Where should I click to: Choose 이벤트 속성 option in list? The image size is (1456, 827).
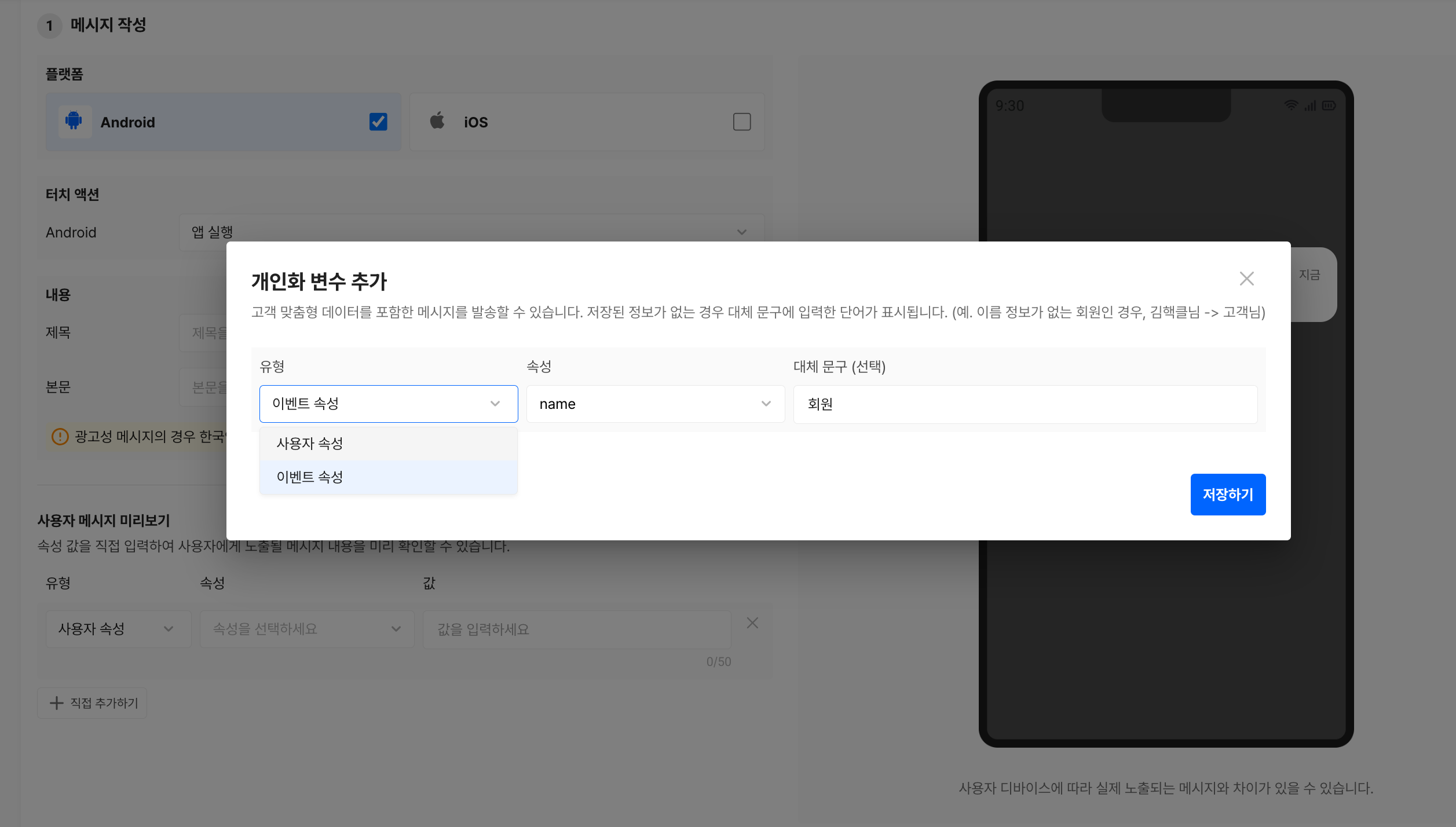388,477
